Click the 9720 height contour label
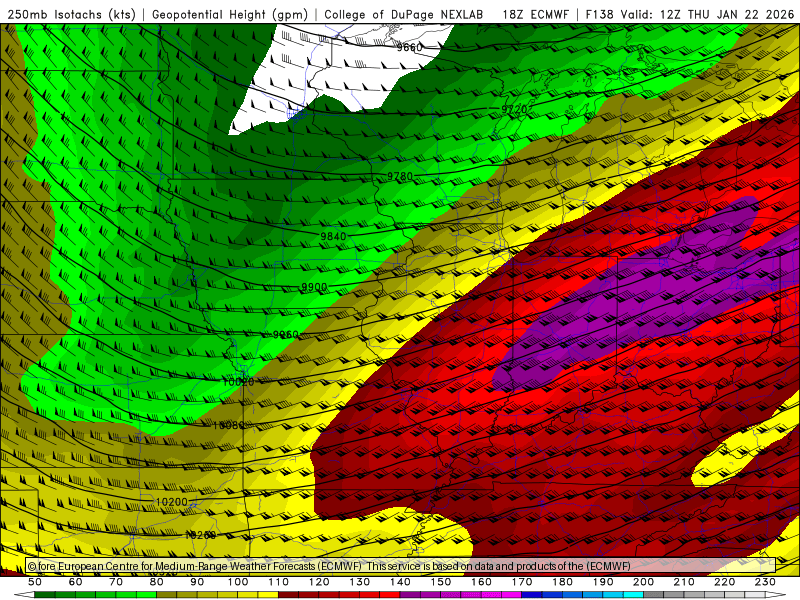Viewport: 800px width, 600px height. click(x=514, y=110)
